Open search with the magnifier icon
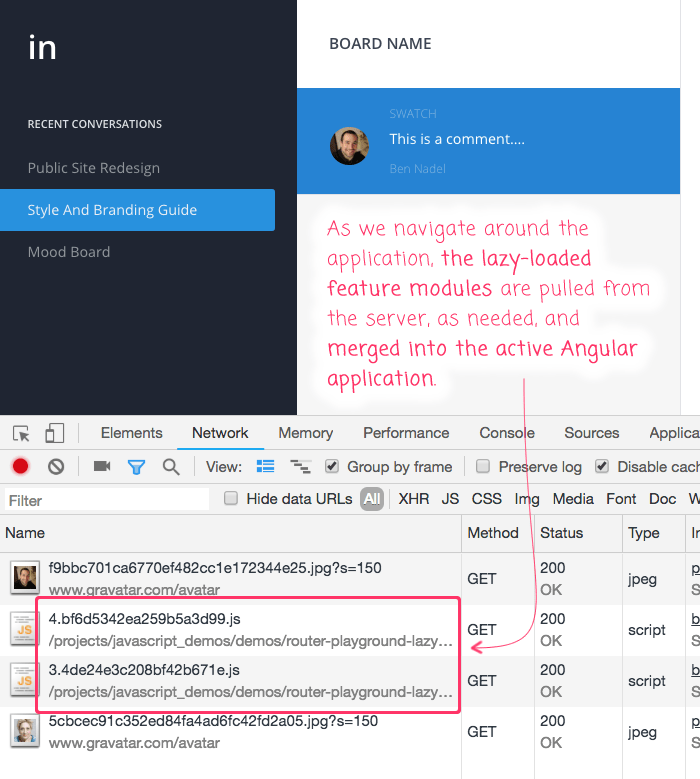This screenshot has width=700, height=779. [x=171, y=467]
